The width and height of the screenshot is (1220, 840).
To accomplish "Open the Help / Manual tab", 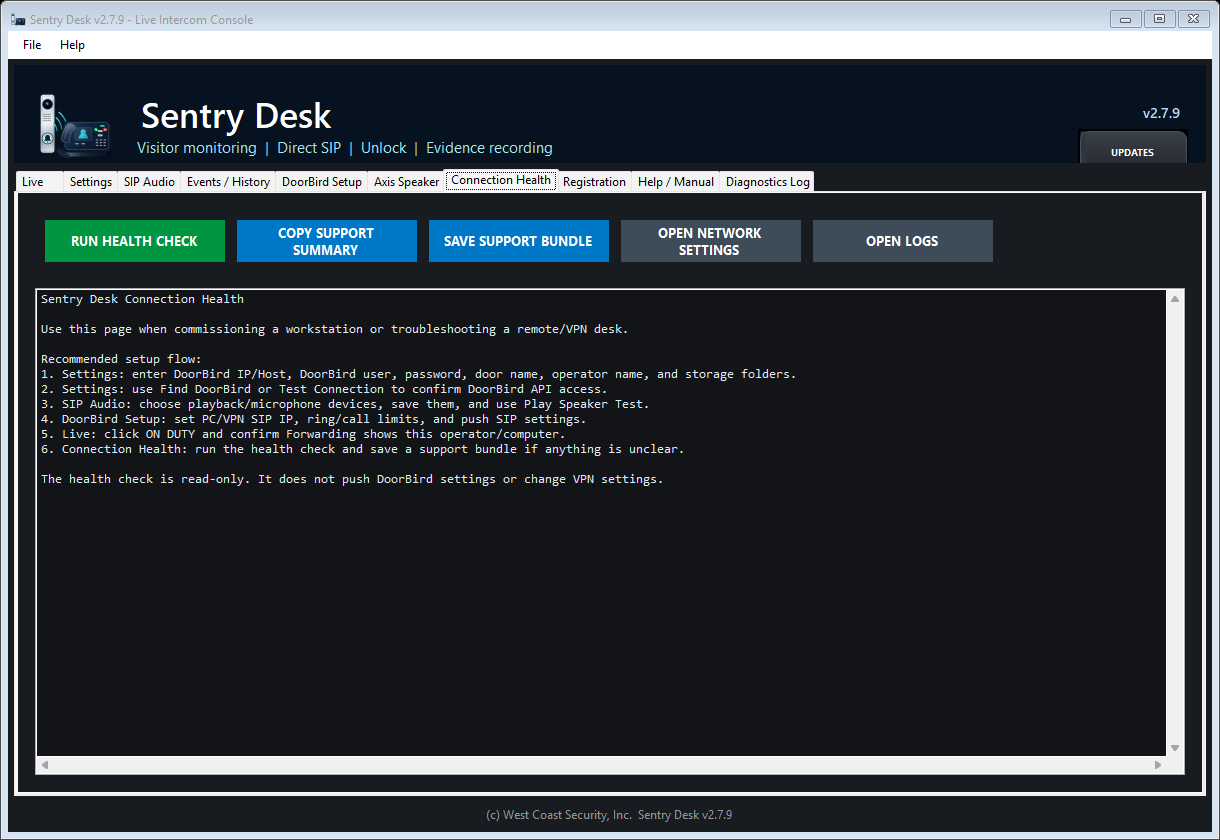I will coord(676,182).
